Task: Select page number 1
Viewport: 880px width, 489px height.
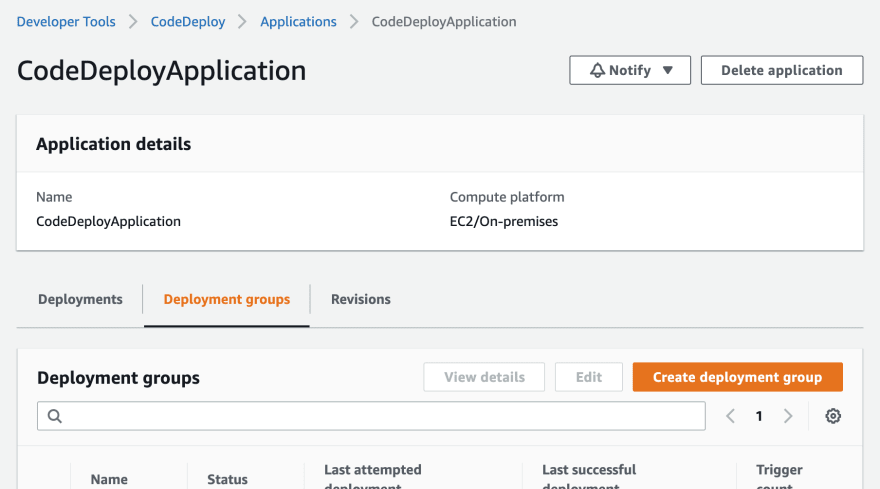Action: [759, 416]
